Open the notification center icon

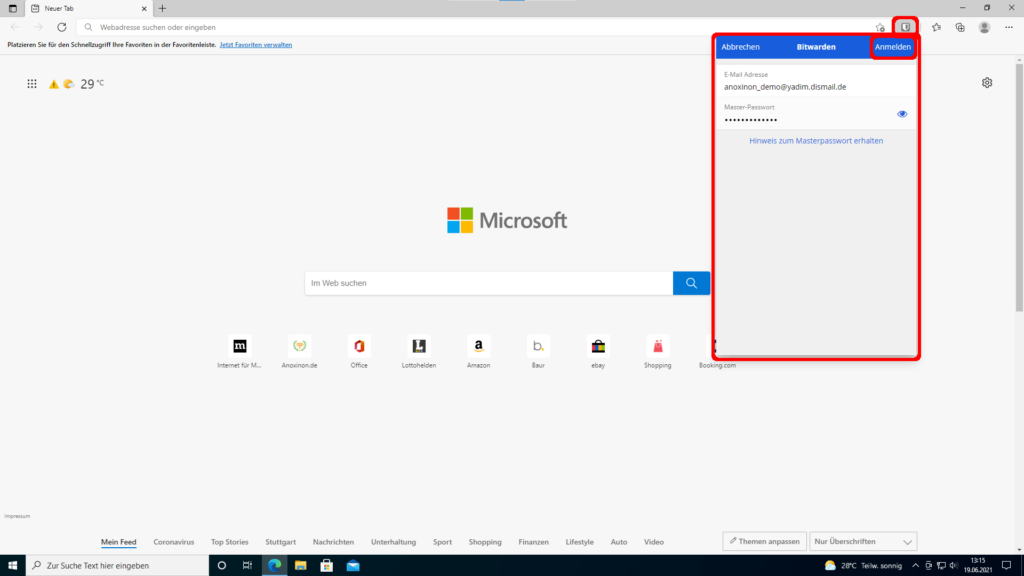coord(1006,566)
